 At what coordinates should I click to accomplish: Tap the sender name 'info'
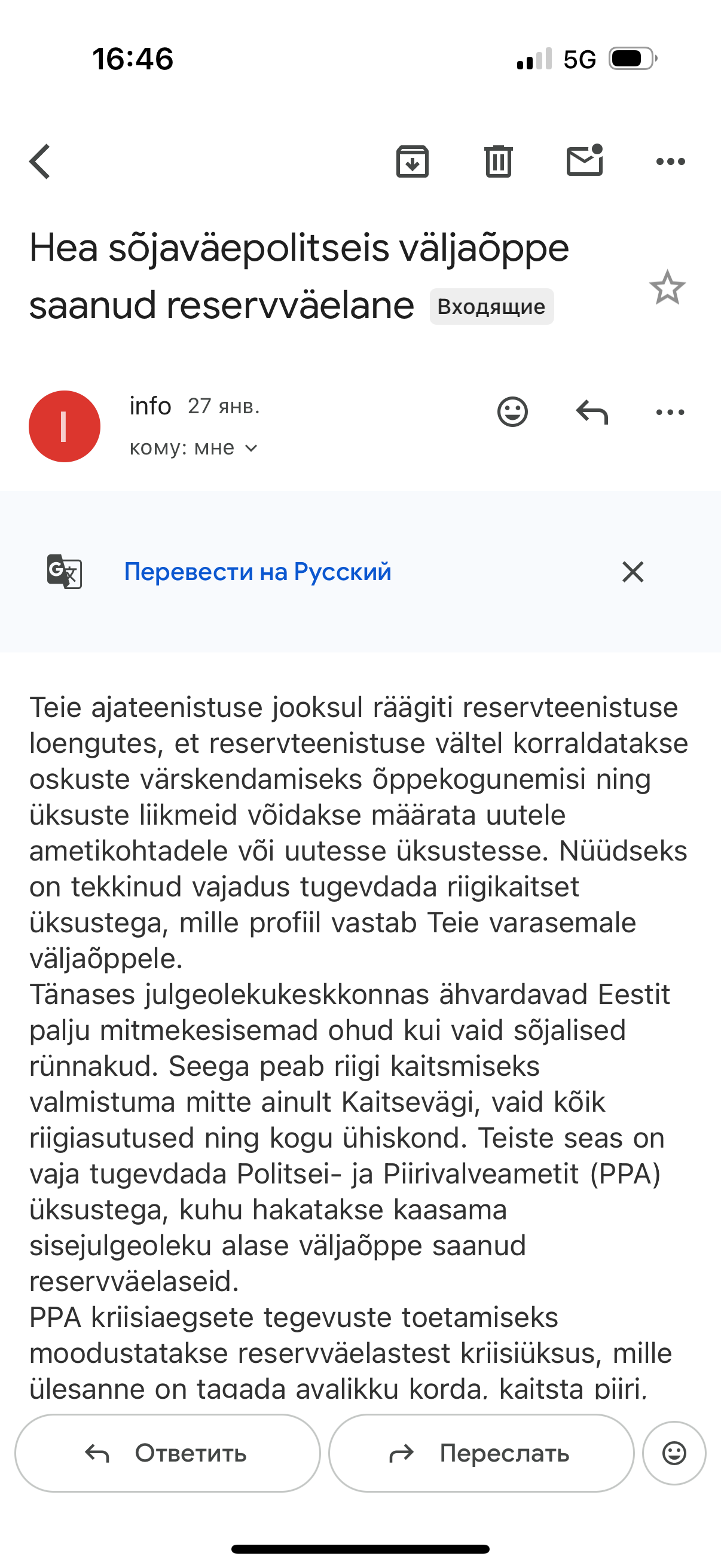coord(150,406)
